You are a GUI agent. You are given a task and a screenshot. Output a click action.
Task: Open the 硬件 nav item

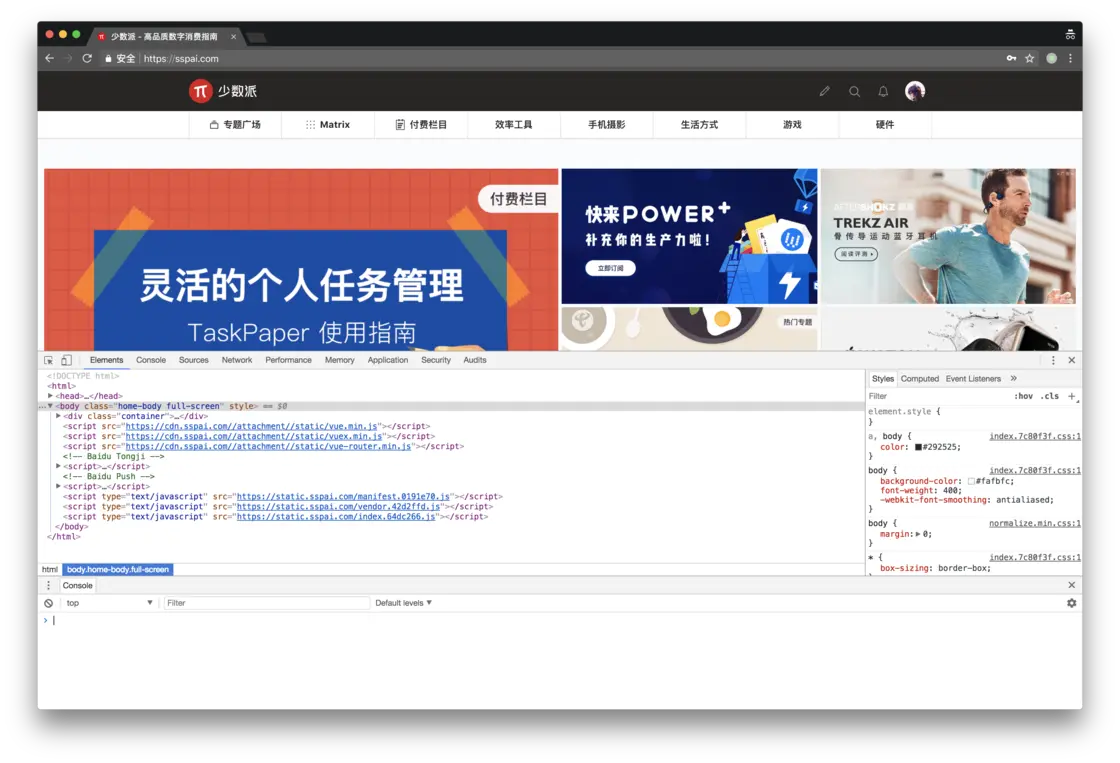[x=885, y=124]
